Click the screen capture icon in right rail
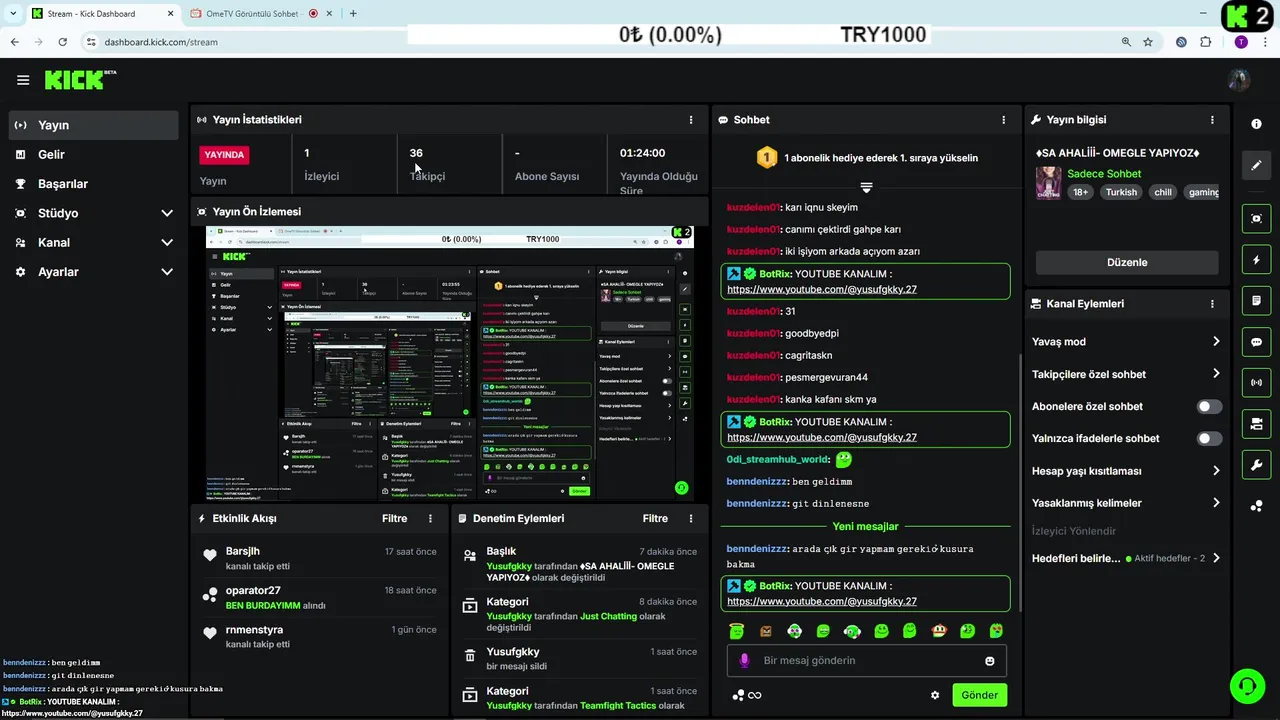The image size is (1280, 720). (x=1256, y=218)
